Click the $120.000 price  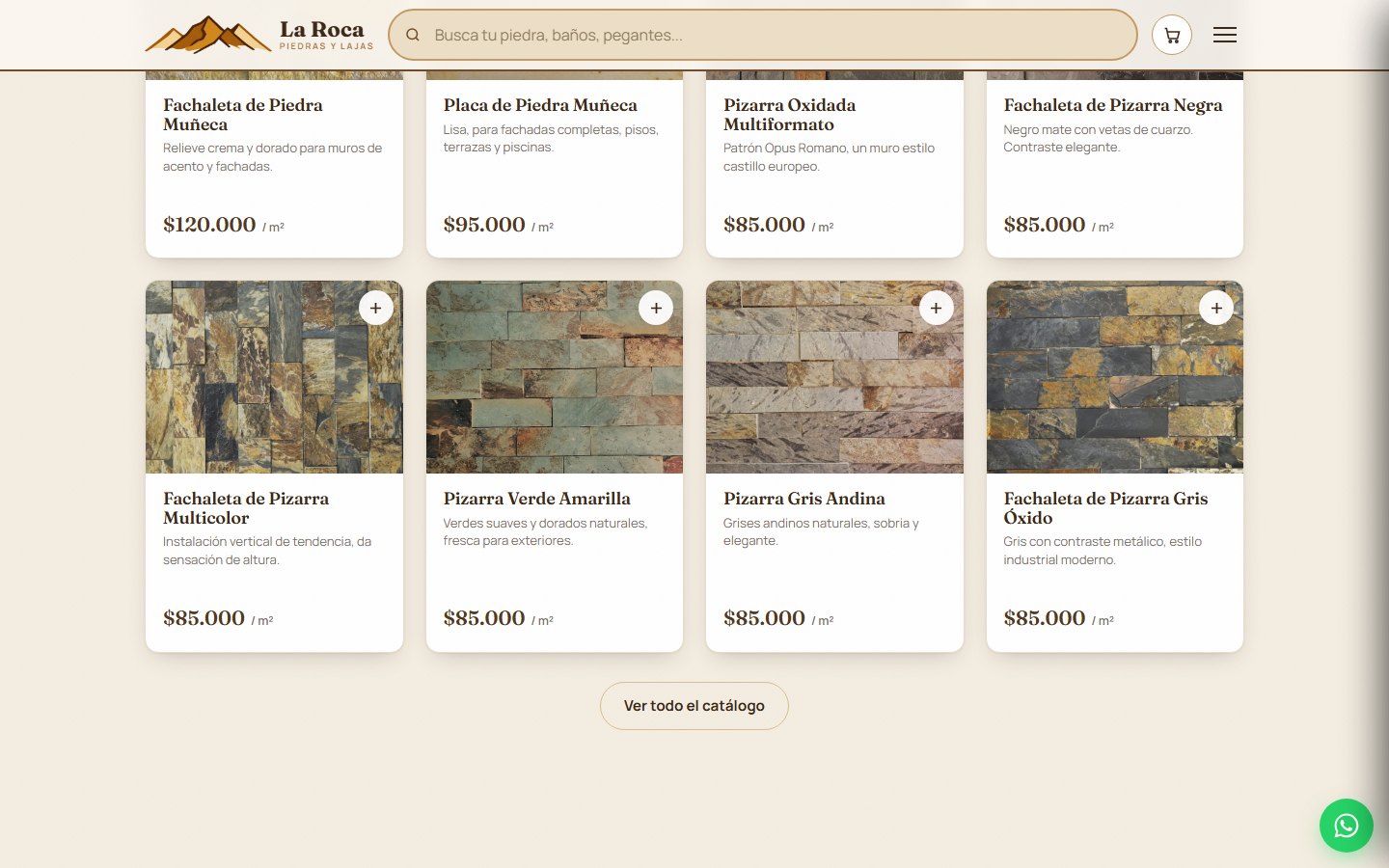click(209, 225)
